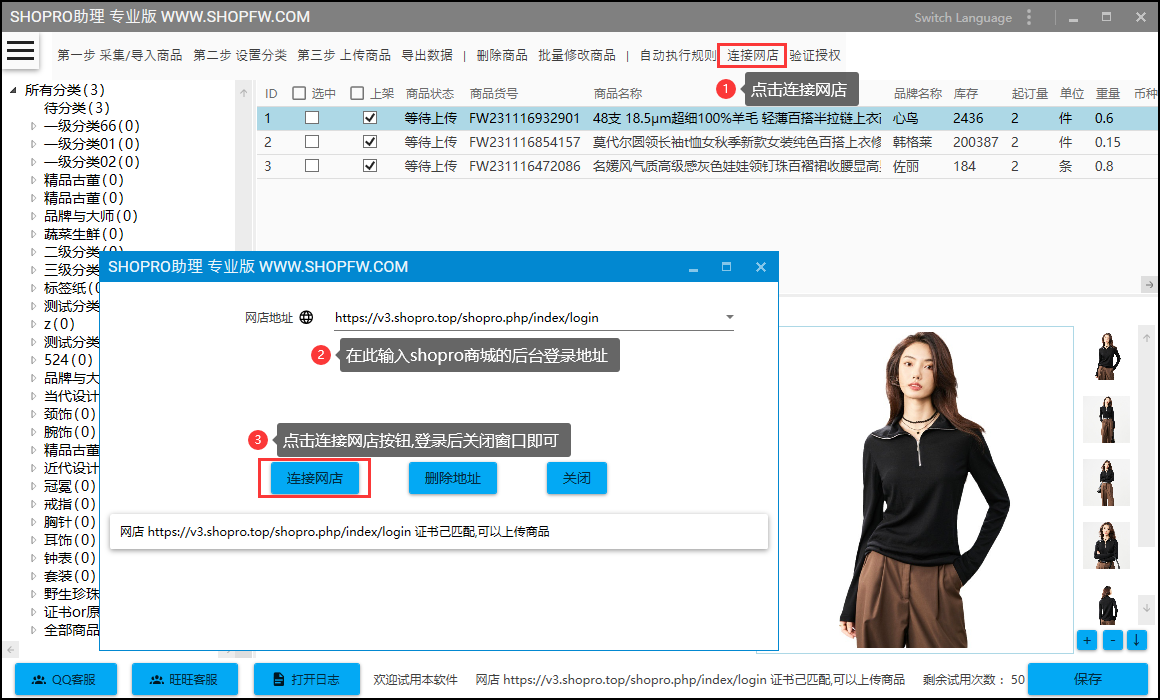1160x700 pixels.
Task: Select the top product thumbnail on the right
Action: pyautogui.click(x=1106, y=360)
